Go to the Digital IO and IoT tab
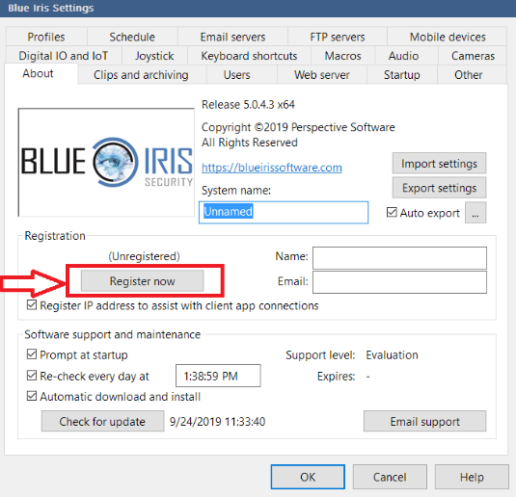Screen dimensions: 516x497 [63, 56]
